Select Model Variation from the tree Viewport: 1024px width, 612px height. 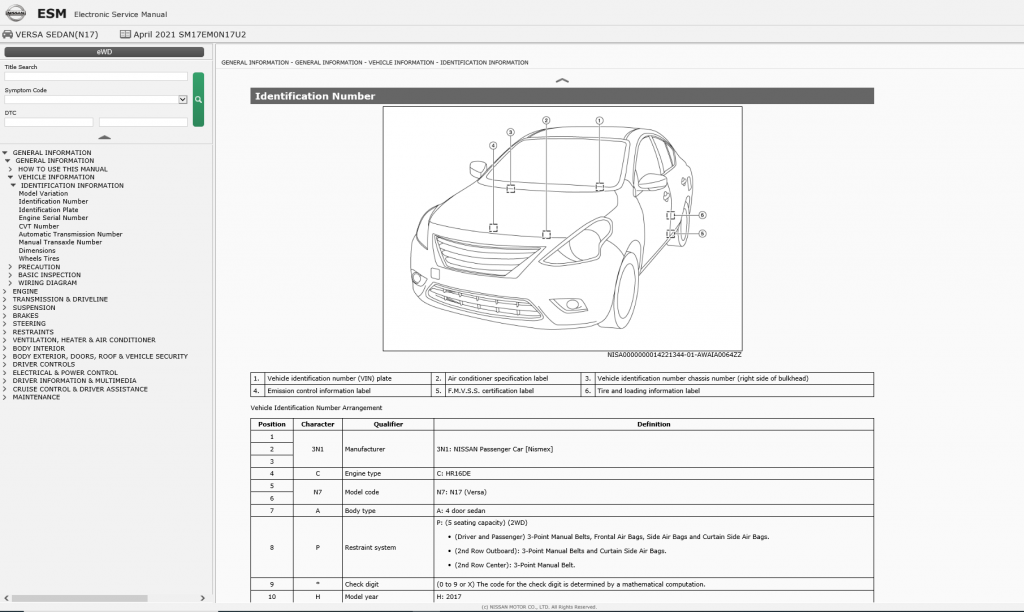(43, 193)
